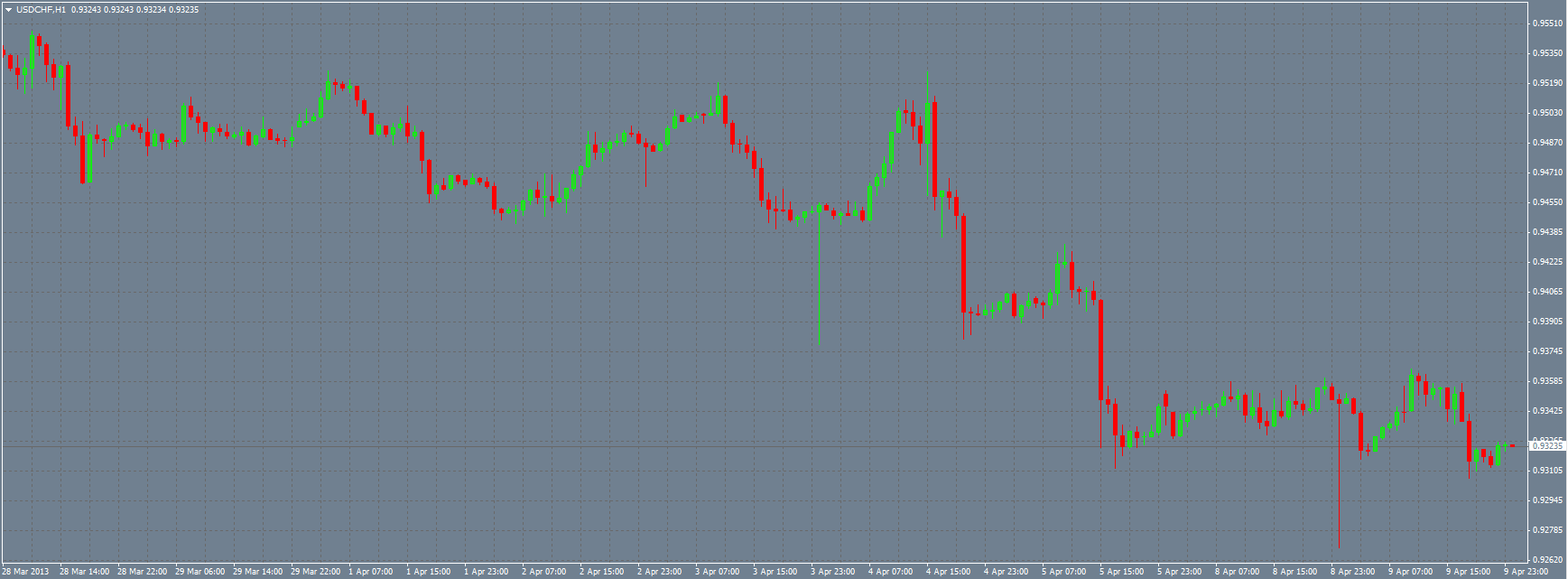Click the 5 Apr 07:00 time label

coord(1064,572)
